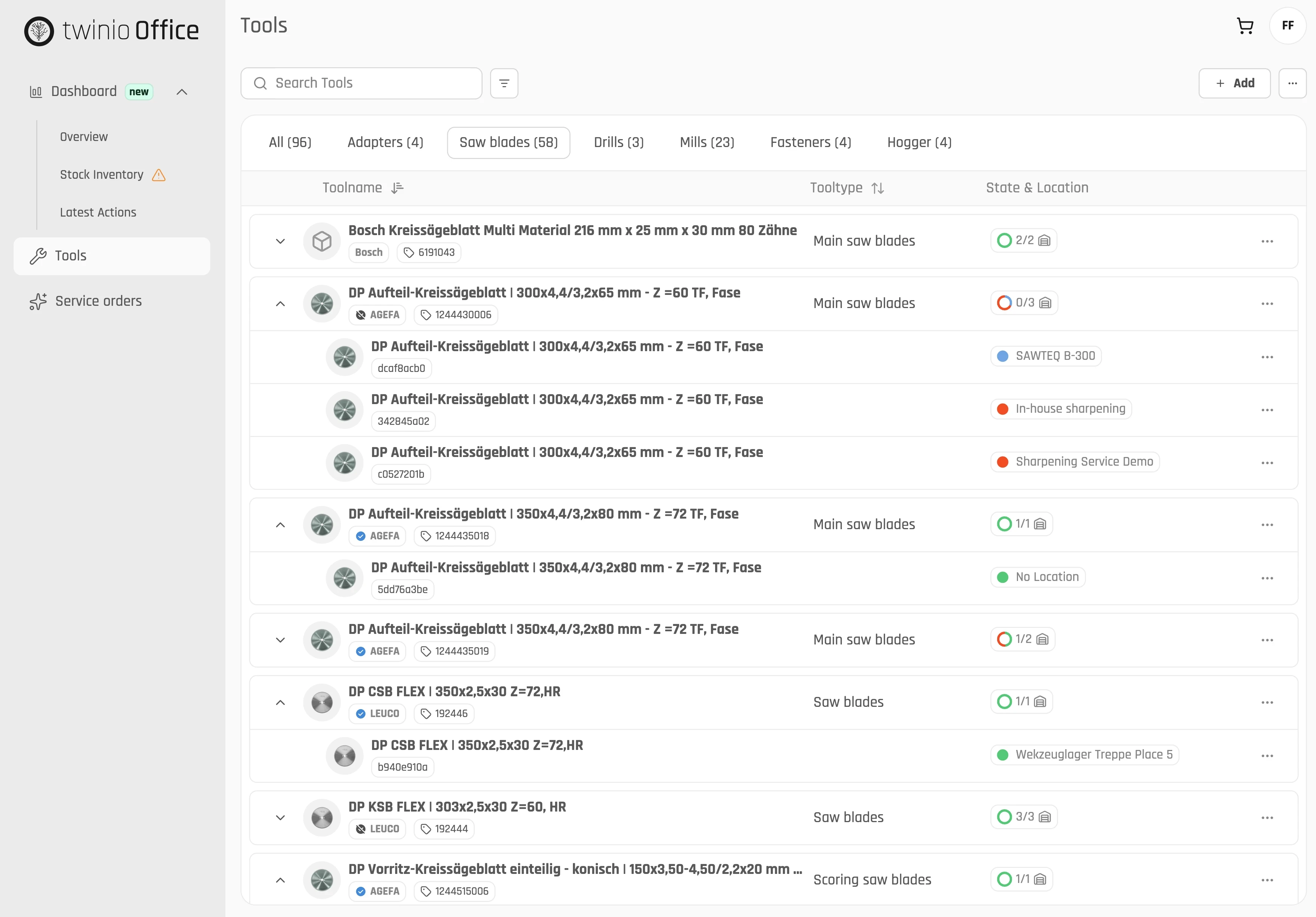Click the Stock Inventory warning icon
1316x917 pixels.
[159, 175]
